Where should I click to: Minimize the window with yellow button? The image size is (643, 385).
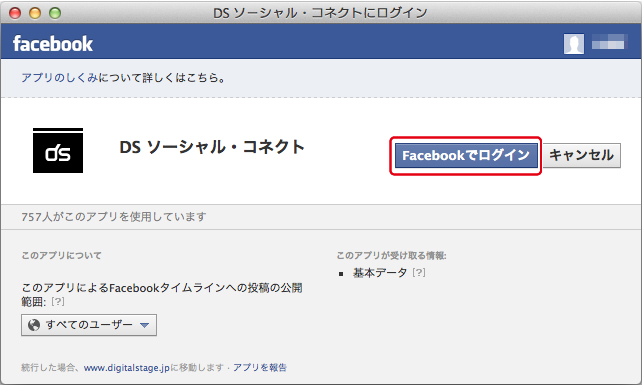point(35,13)
